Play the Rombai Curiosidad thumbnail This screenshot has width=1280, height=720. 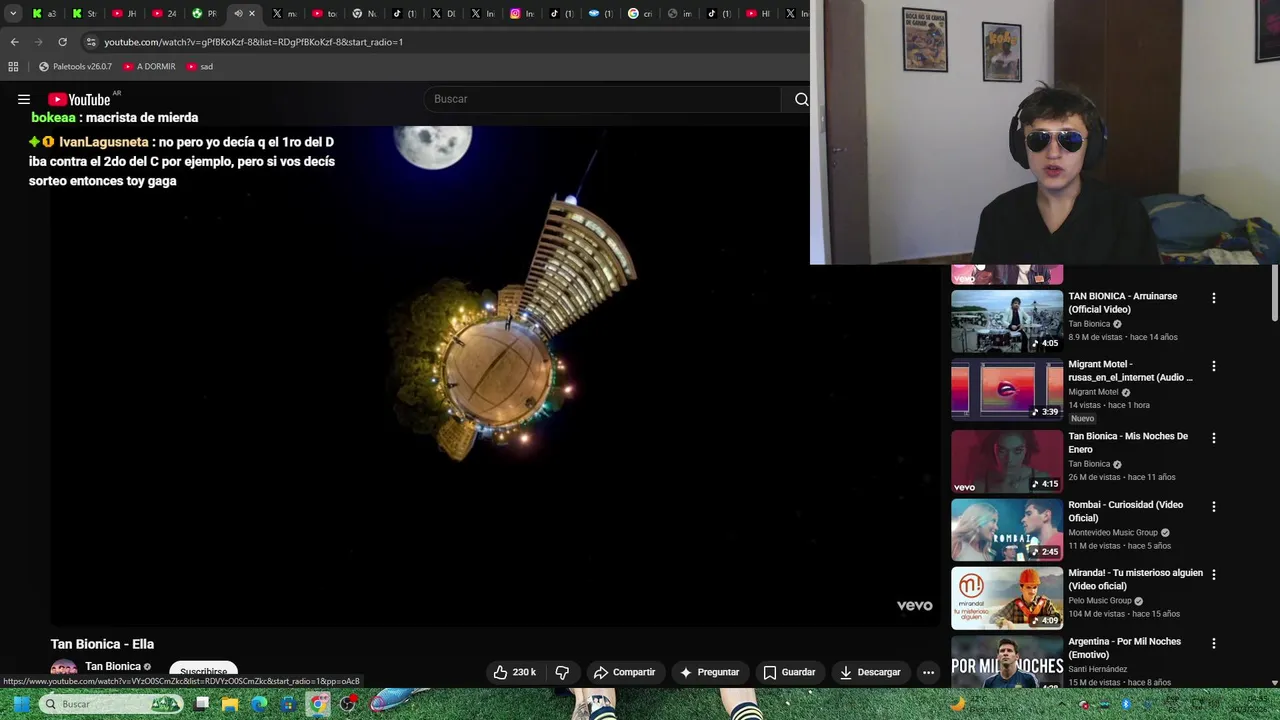tap(1007, 529)
